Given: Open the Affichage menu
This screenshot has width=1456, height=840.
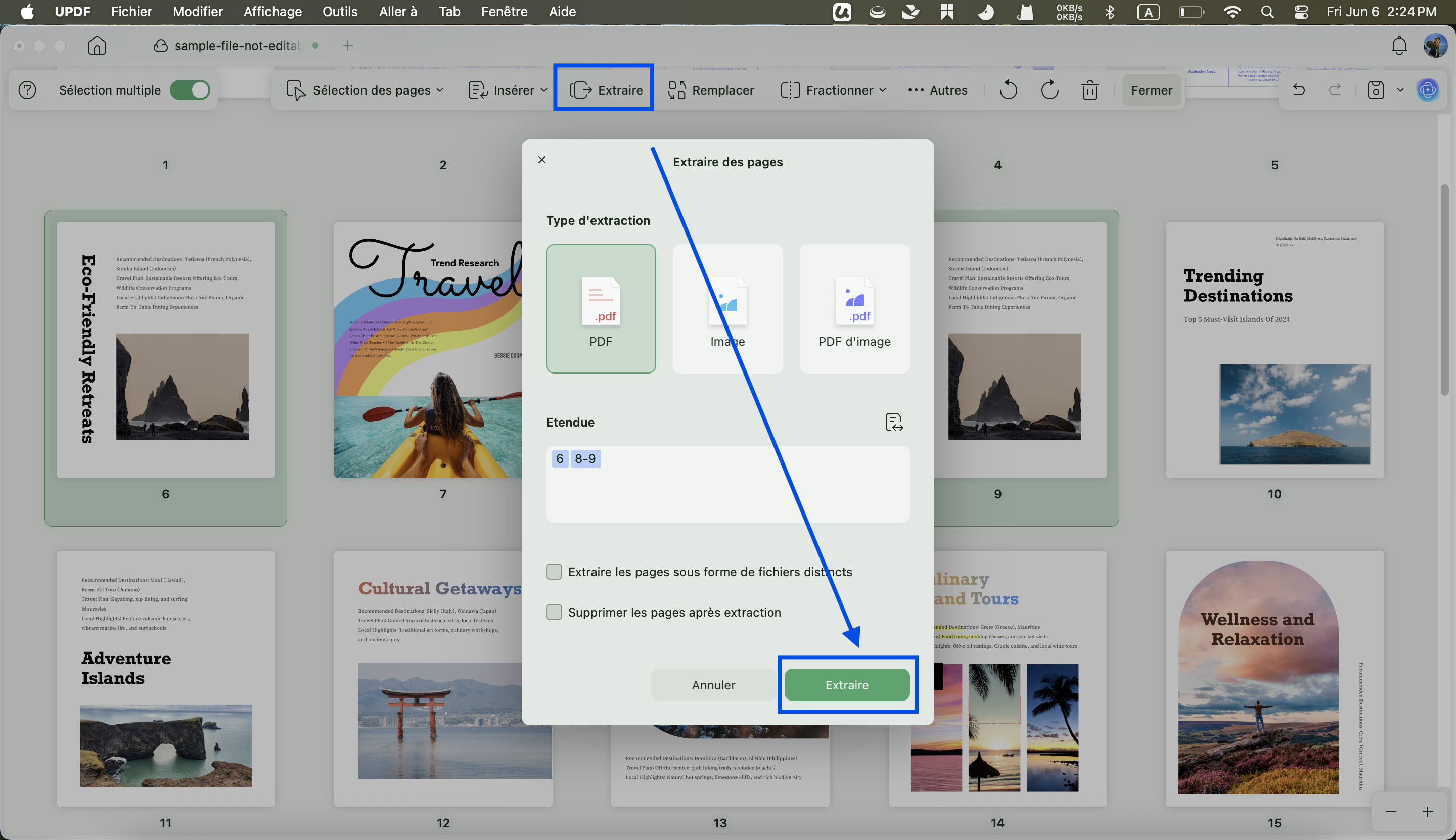Looking at the screenshot, I should point(272,12).
